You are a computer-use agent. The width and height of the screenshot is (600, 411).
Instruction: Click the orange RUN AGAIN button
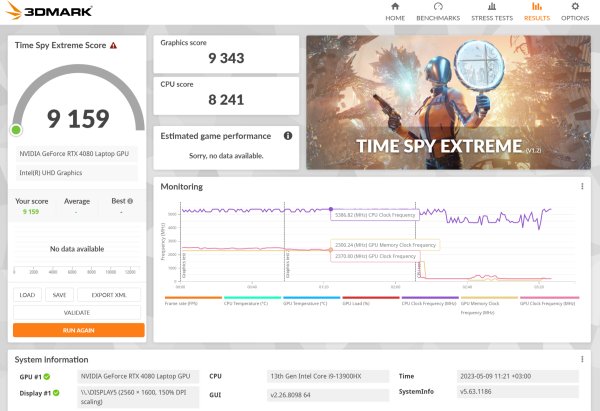(x=78, y=330)
